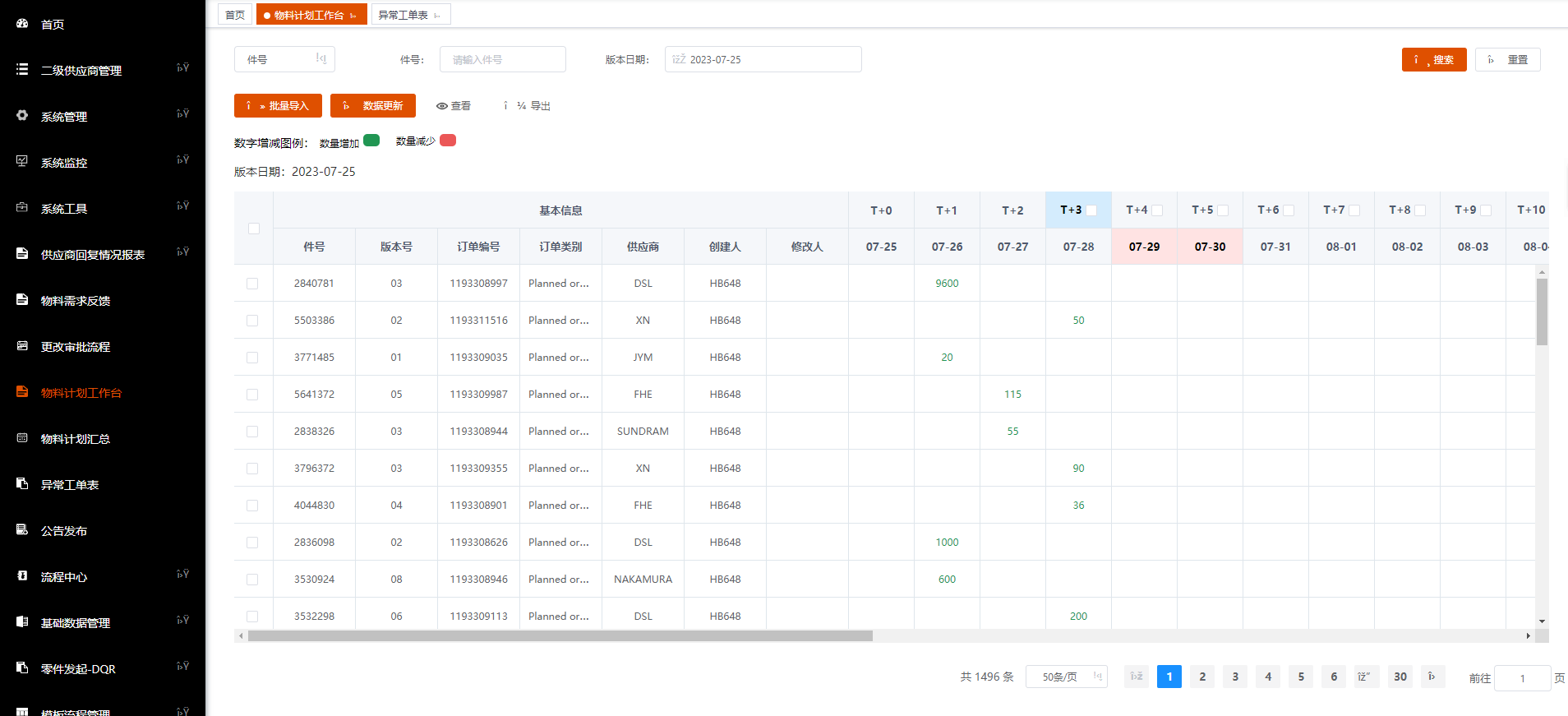Image resolution: width=1568 pixels, height=716 pixels.
Task: Click the 系统监控 monitor icon
Action: (x=22, y=162)
